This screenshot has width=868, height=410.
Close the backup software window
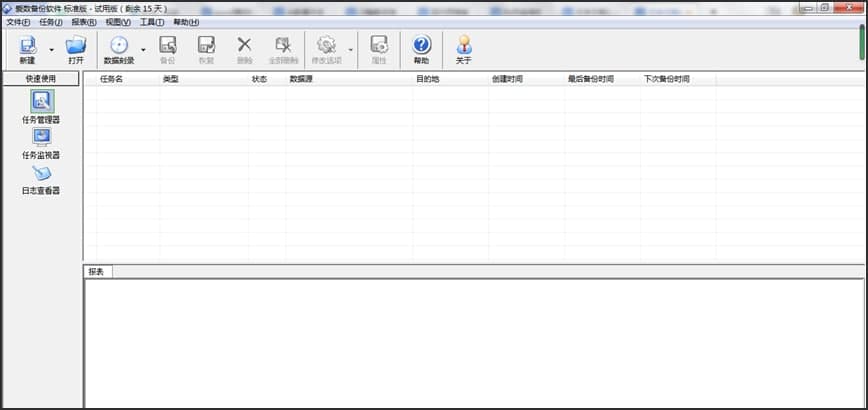tap(849, 8)
